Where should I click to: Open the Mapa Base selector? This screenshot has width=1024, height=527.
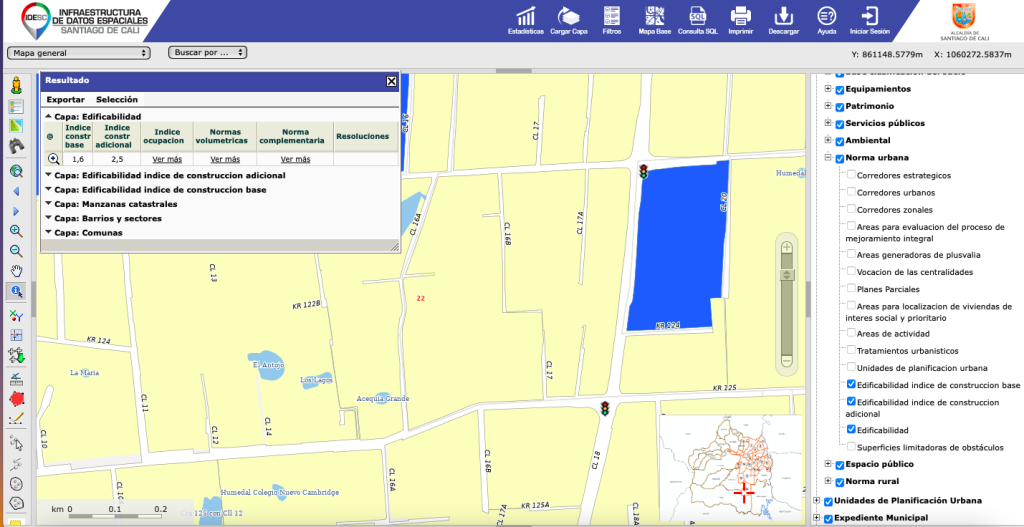pyautogui.click(x=654, y=20)
